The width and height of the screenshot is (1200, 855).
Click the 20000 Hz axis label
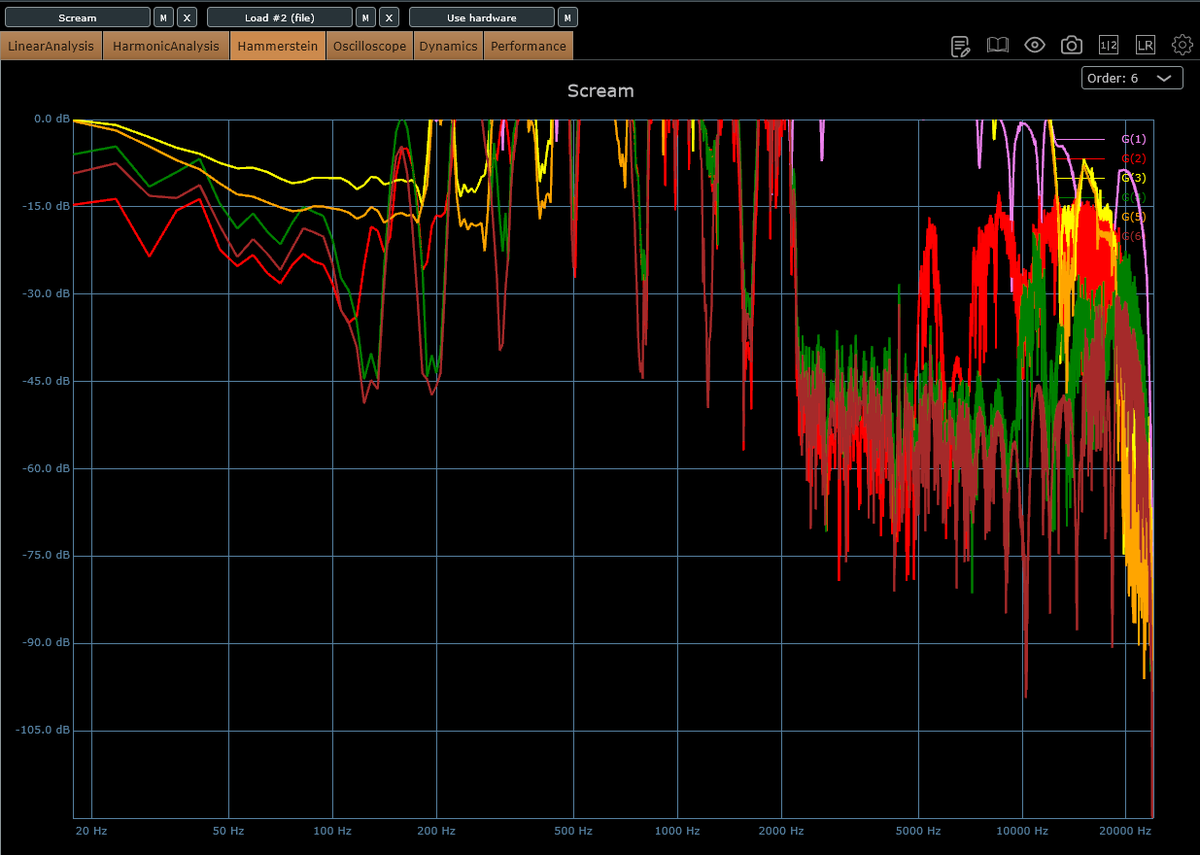pos(1125,831)
